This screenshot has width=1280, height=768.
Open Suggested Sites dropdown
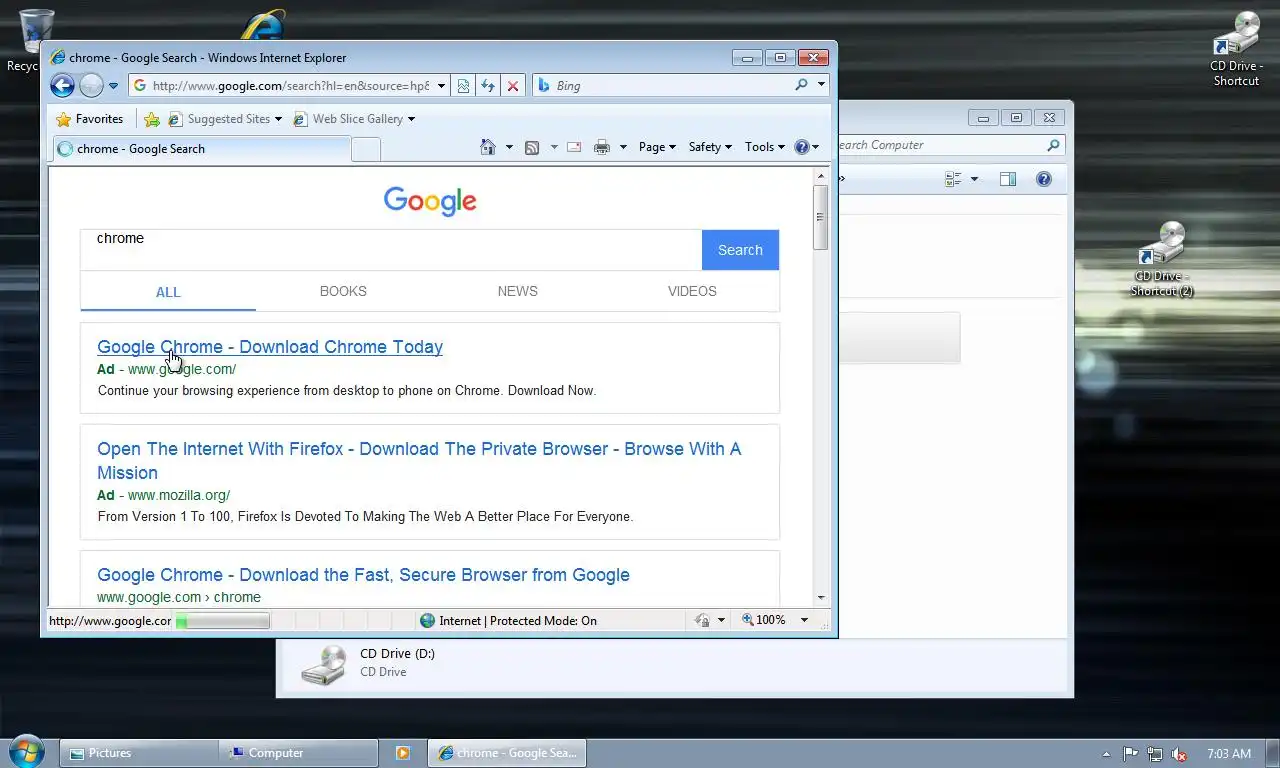(x=225, y=119)
